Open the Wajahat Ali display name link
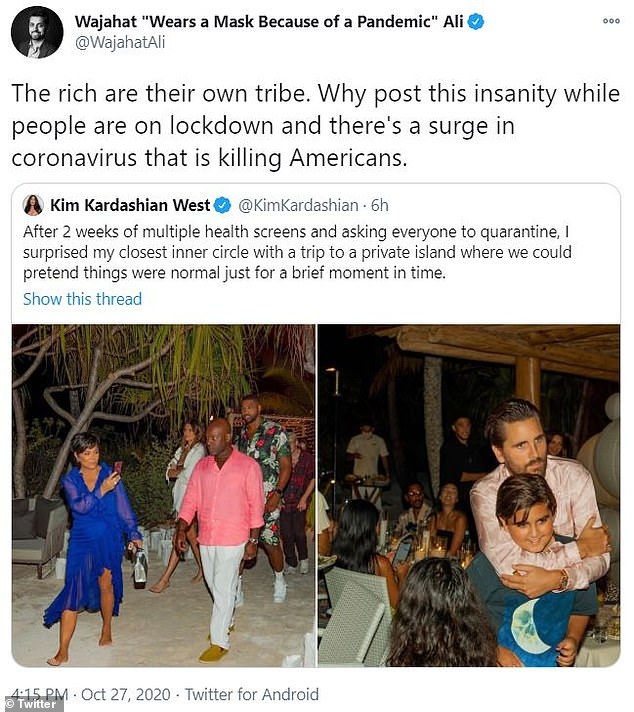 [268, 21]
